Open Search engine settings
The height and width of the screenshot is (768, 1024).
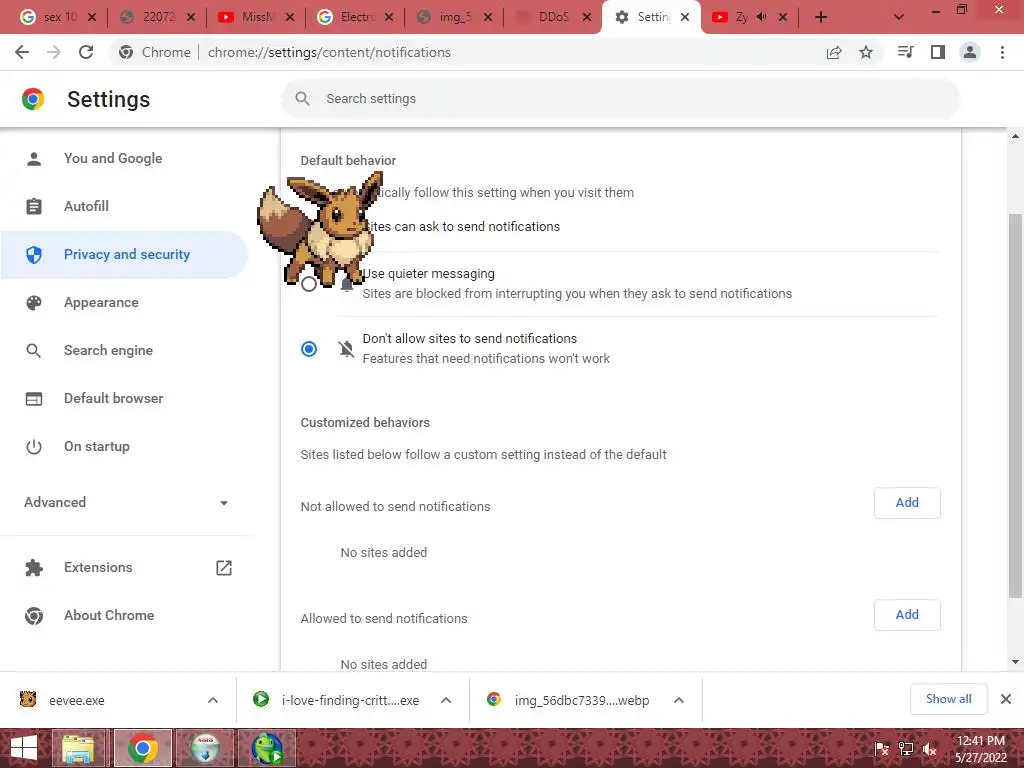pyautogui.click(x=108, y=351)
